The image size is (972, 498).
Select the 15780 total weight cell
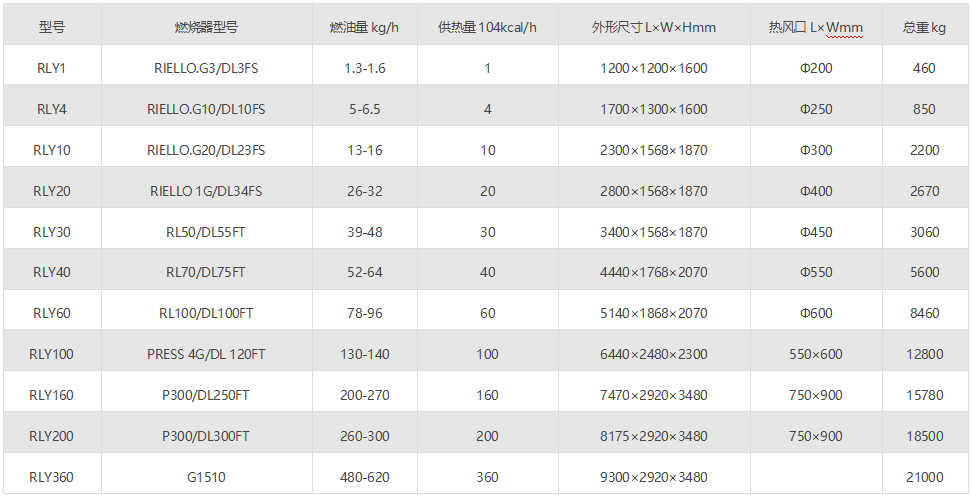(924, 396)
